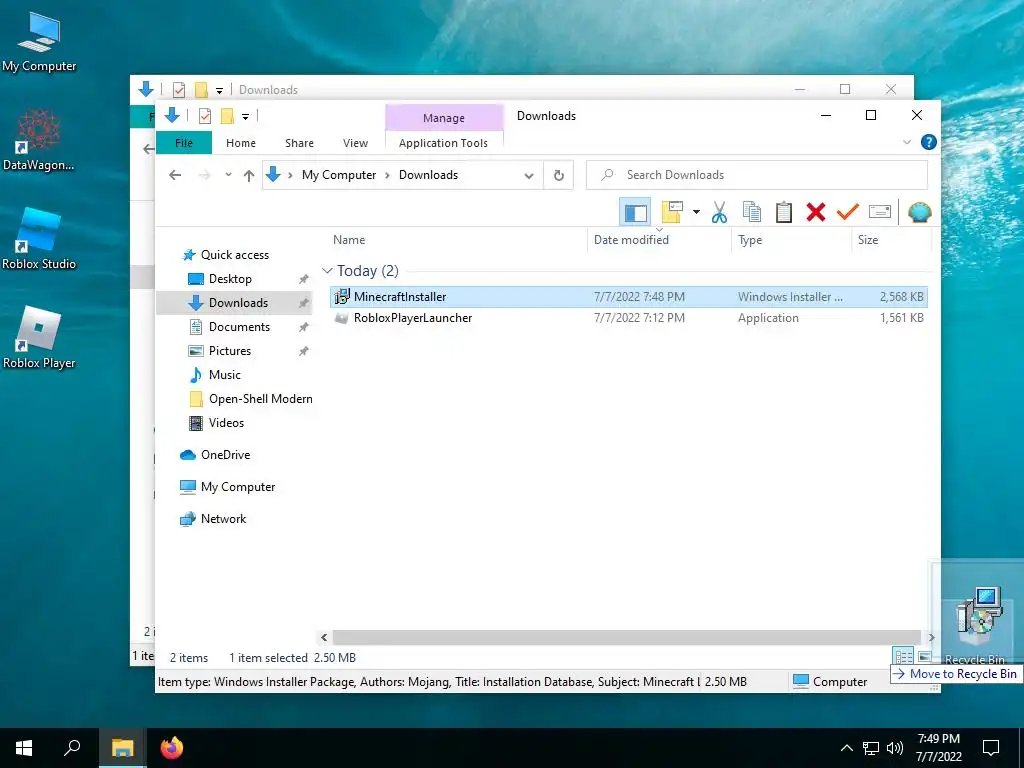The width and height of the screenshot is (1024, 768).
Task: Click the Copy toolbar icon
Action: click(x=752, y=212)
